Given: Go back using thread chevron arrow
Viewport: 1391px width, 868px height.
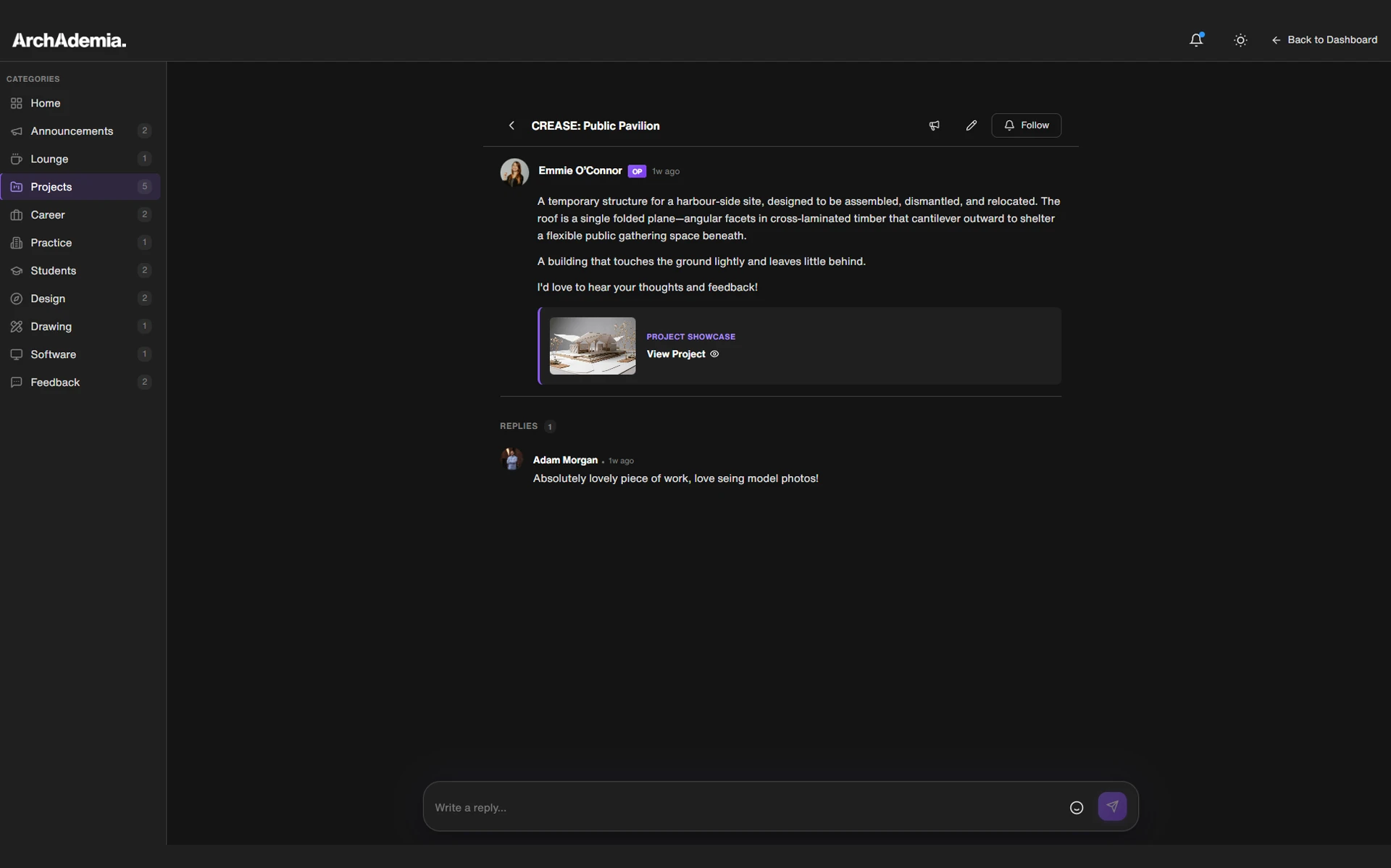Looking at the screenshot, I should pos(511,125).
